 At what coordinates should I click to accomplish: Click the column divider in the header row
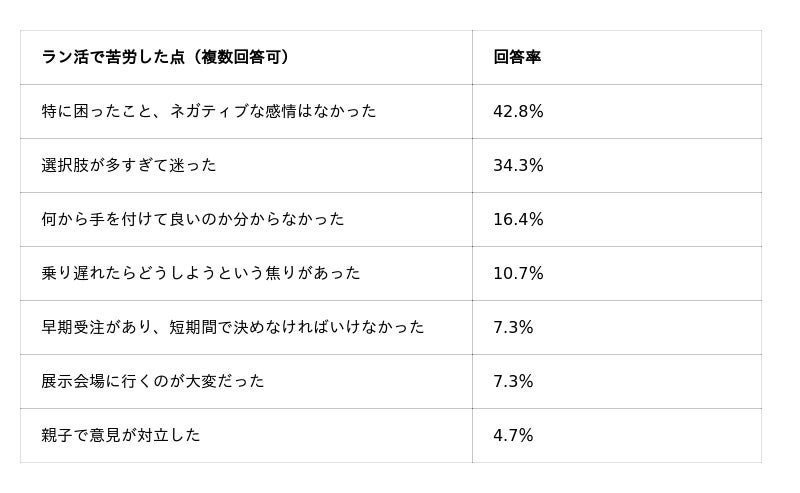coord(472,58)
